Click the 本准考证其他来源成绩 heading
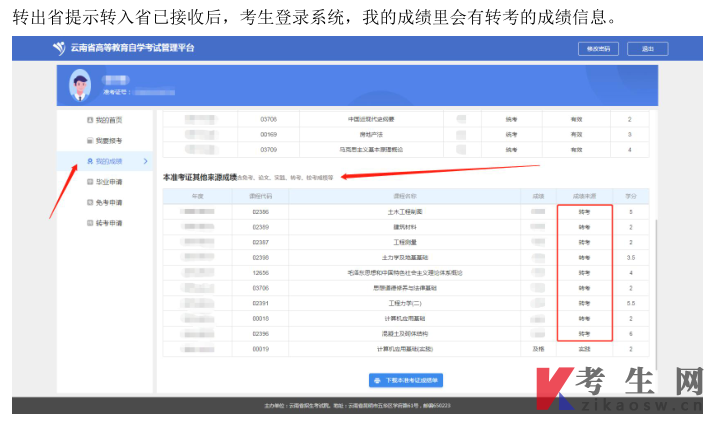 (200, 177)
